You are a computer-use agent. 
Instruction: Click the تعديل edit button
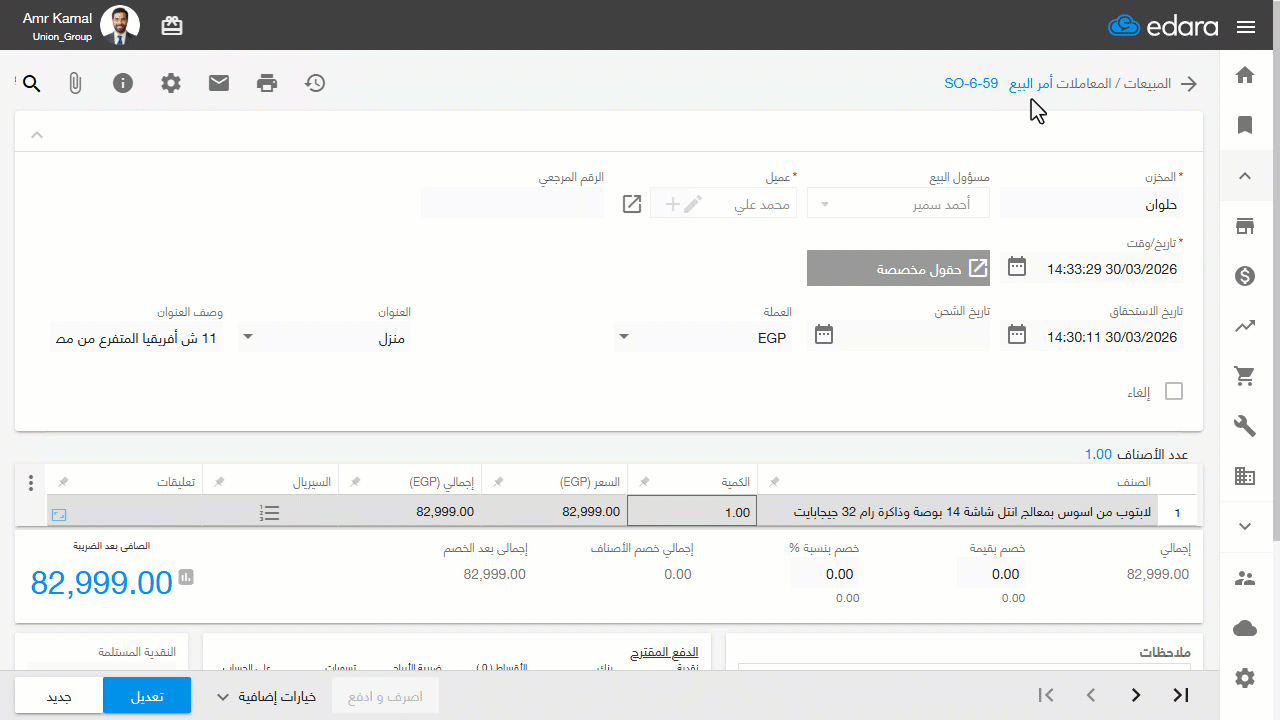[147, 696]
